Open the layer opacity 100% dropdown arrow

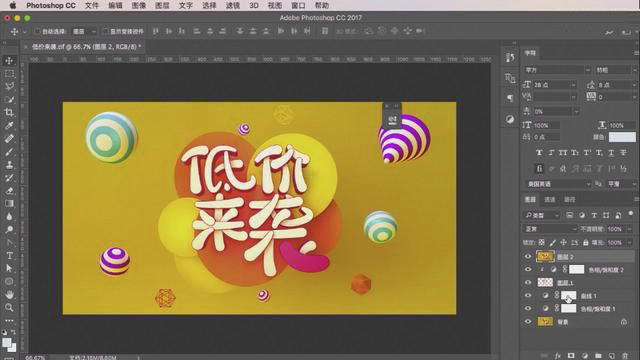point(629,229)
